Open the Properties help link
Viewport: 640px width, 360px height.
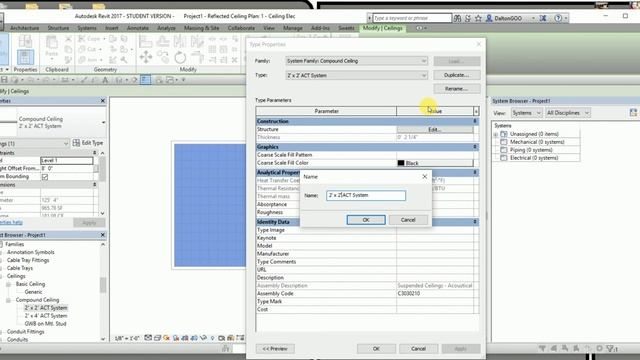11,222
